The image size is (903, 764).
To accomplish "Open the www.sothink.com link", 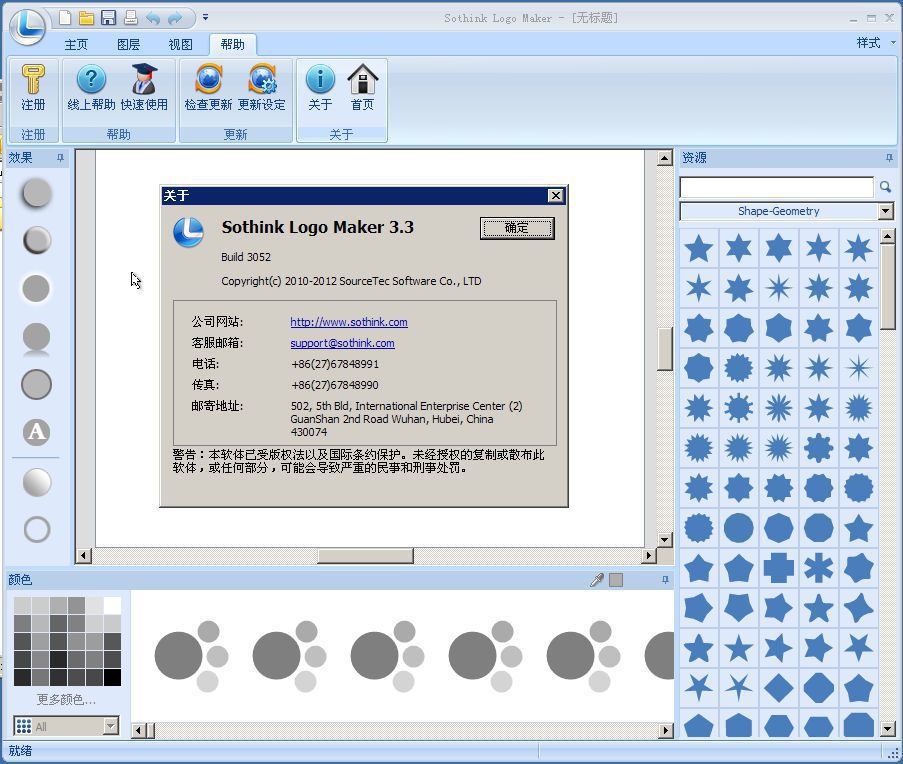I will click(x=349, y=322).
